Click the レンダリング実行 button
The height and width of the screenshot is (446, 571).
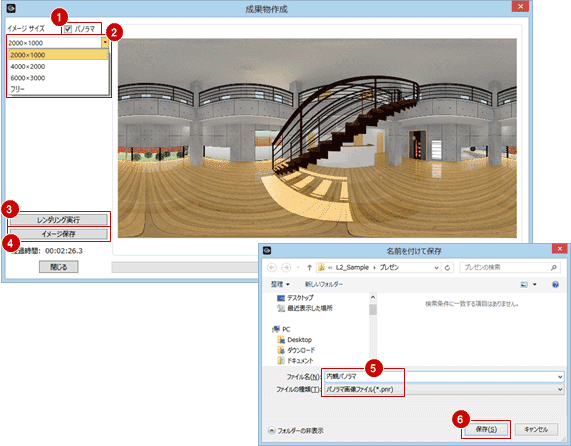(58, 220)
